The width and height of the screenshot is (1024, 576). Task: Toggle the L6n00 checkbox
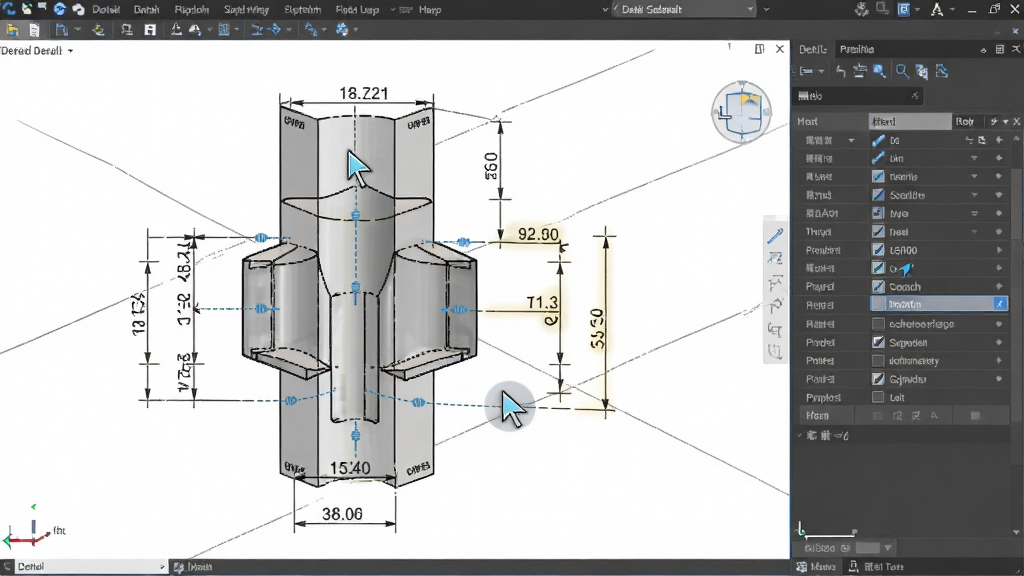click(x=878, y=249)
